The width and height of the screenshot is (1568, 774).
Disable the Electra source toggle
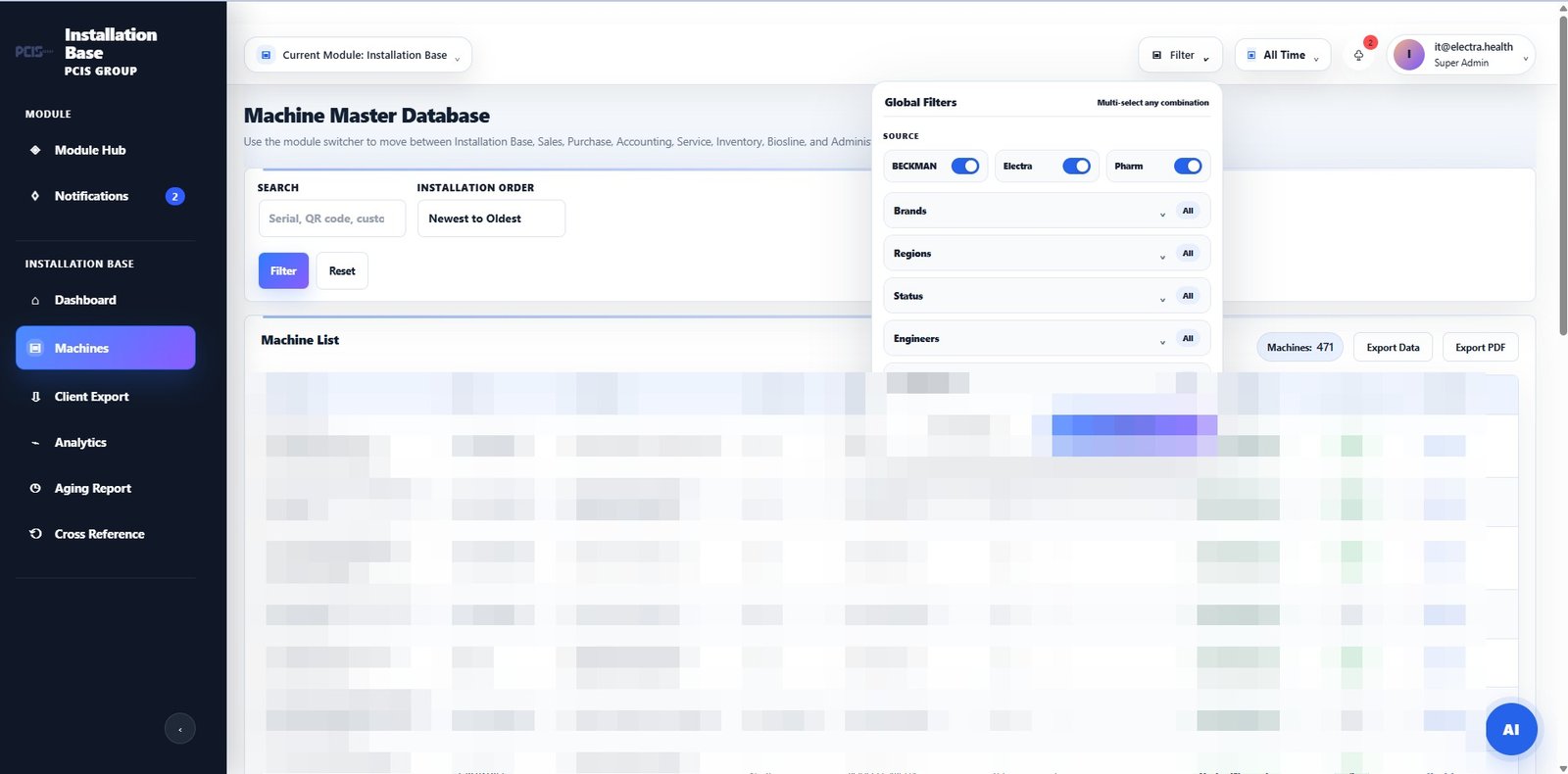pyautogui.click(x=1076, y=166)
